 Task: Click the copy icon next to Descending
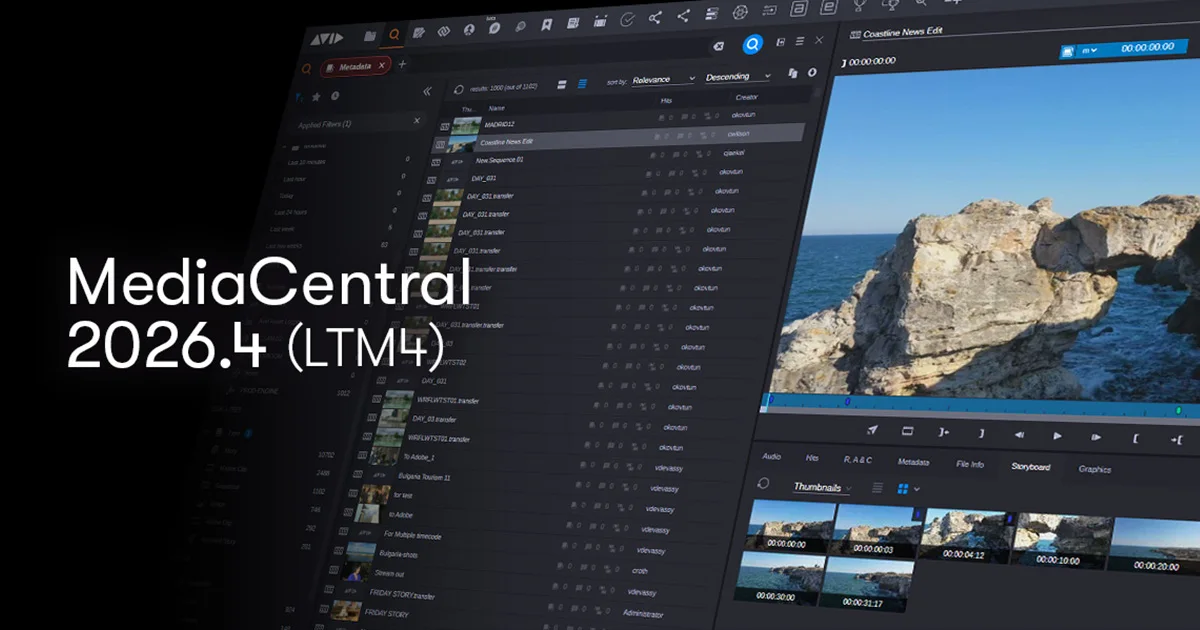(x=792, y=73)
